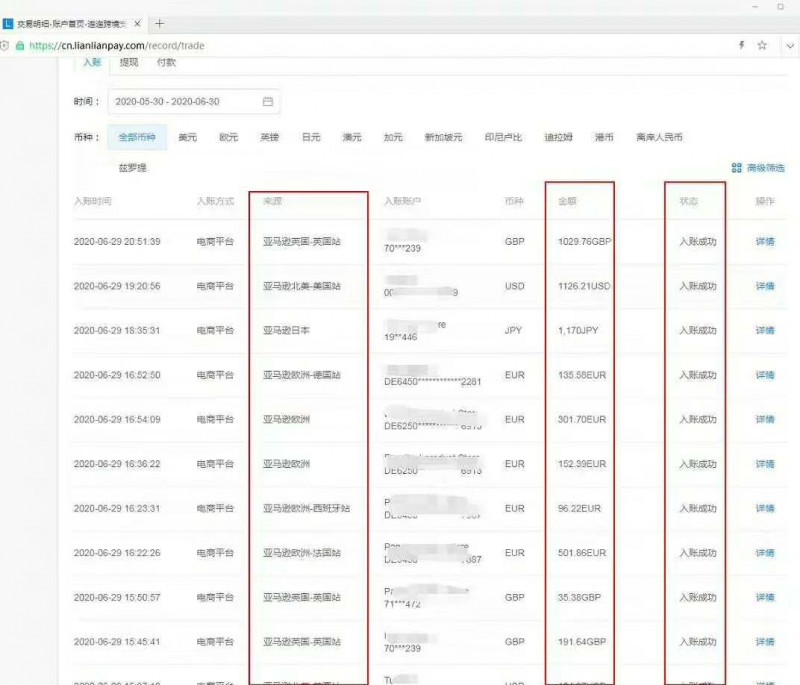Click amount 501.86EUR
Screen dimensions: 800x685
tap(582, 553)
